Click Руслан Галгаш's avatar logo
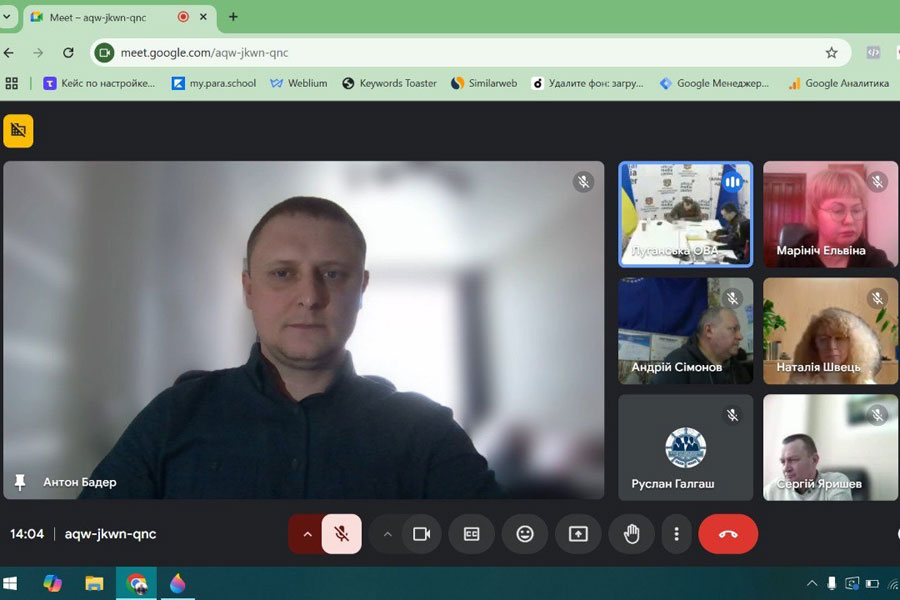900x600 pixels. (x=685, y=448)
